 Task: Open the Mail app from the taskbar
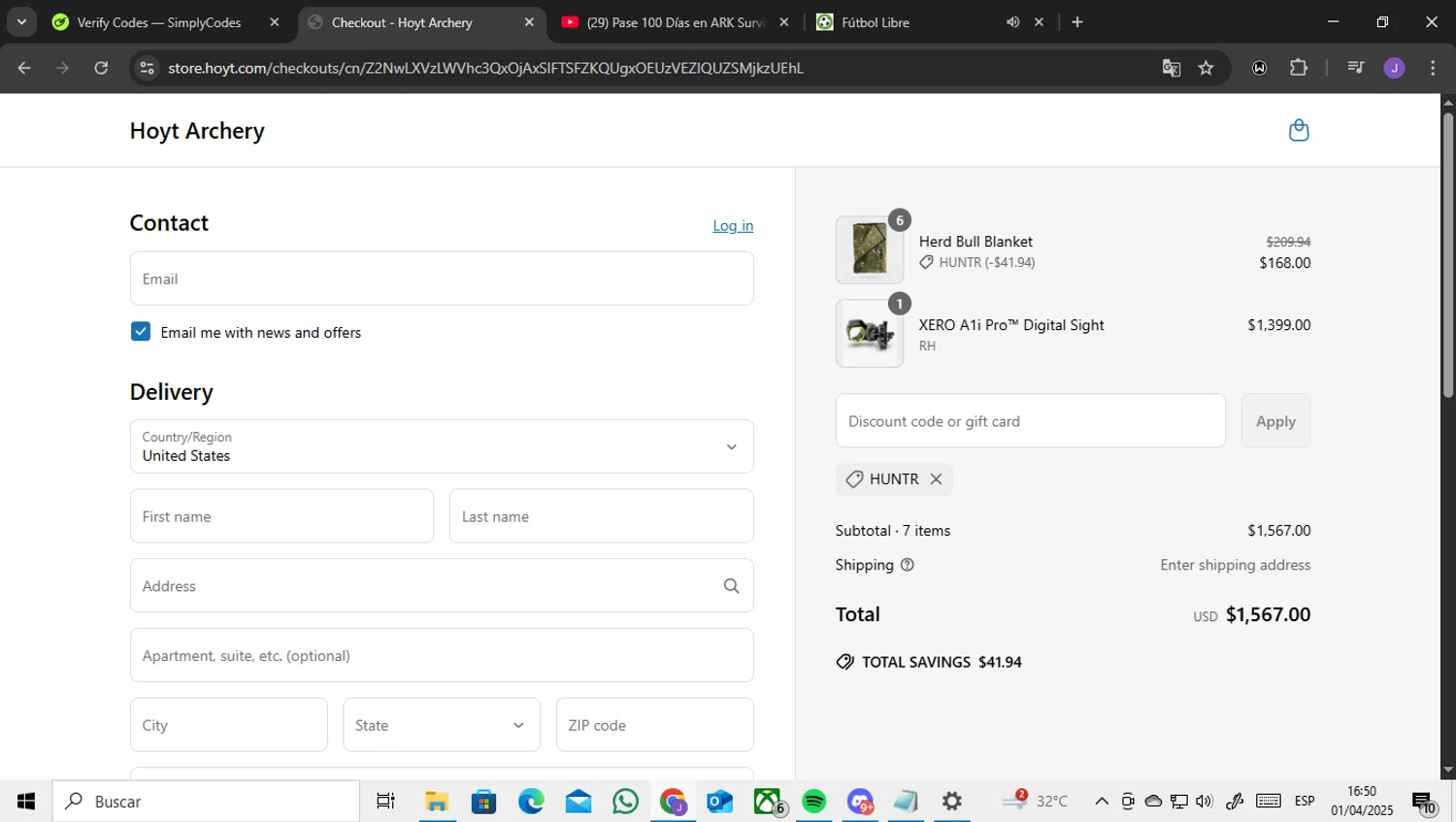pyautogui.click(x=579, y=801)
